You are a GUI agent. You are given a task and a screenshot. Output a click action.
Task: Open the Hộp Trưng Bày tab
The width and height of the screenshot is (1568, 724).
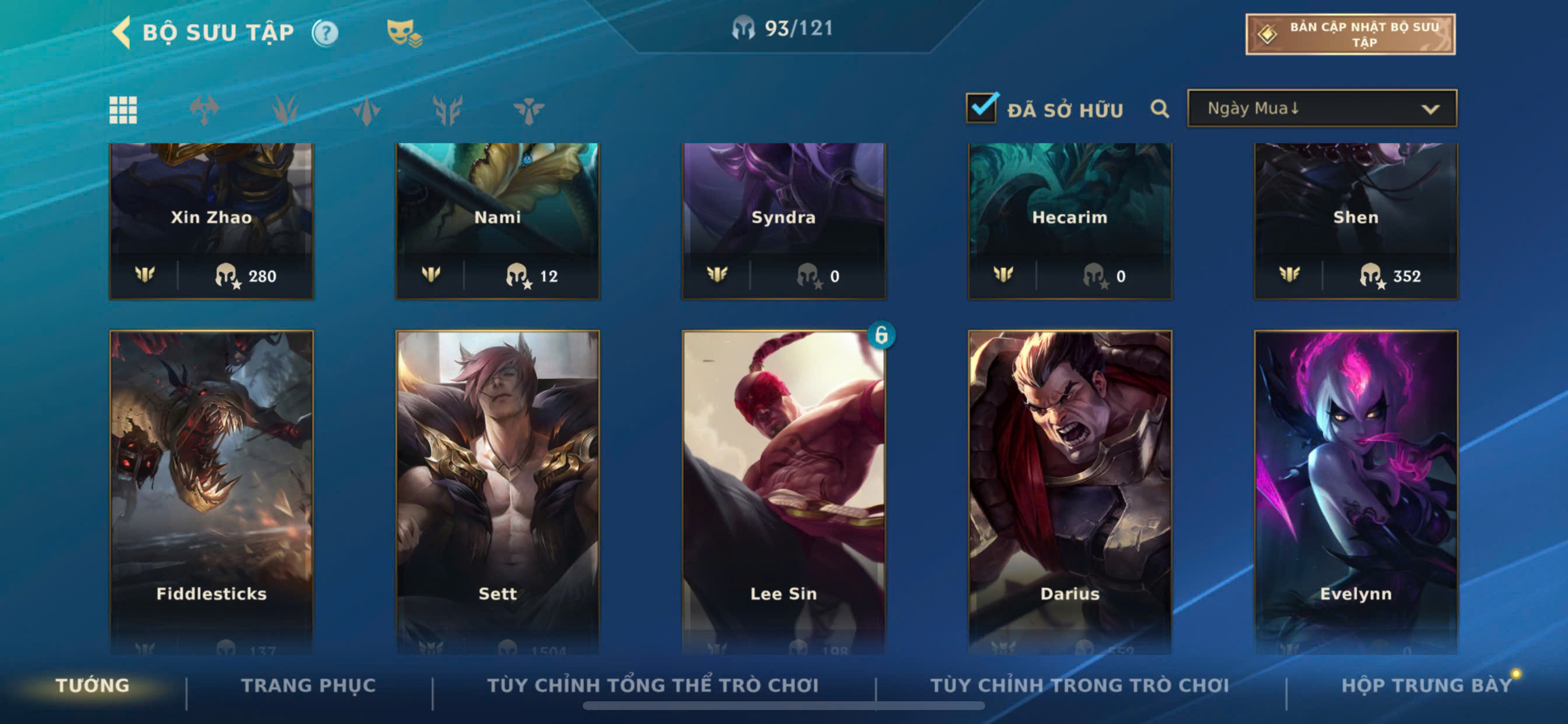[x=1426, y=685]
